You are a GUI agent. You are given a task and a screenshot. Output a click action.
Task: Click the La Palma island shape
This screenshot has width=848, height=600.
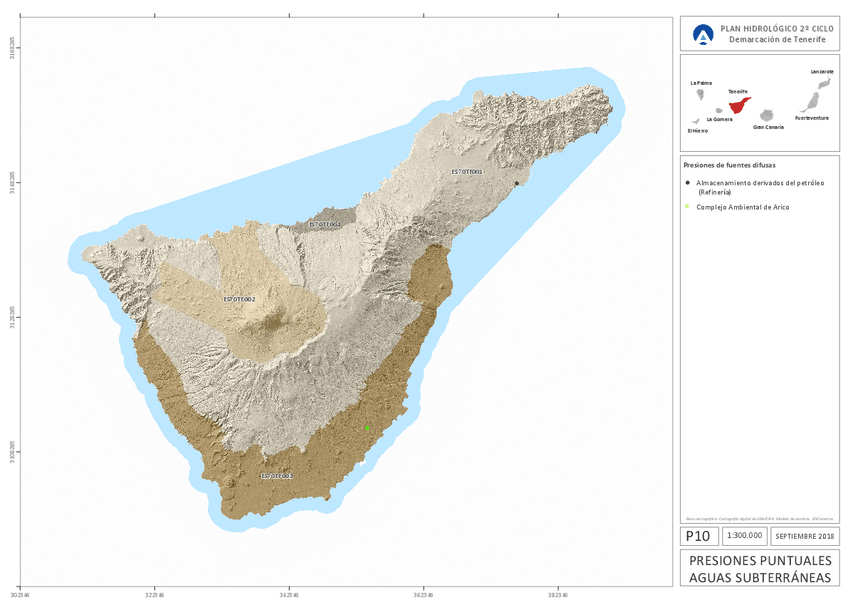tap(702, 95)
